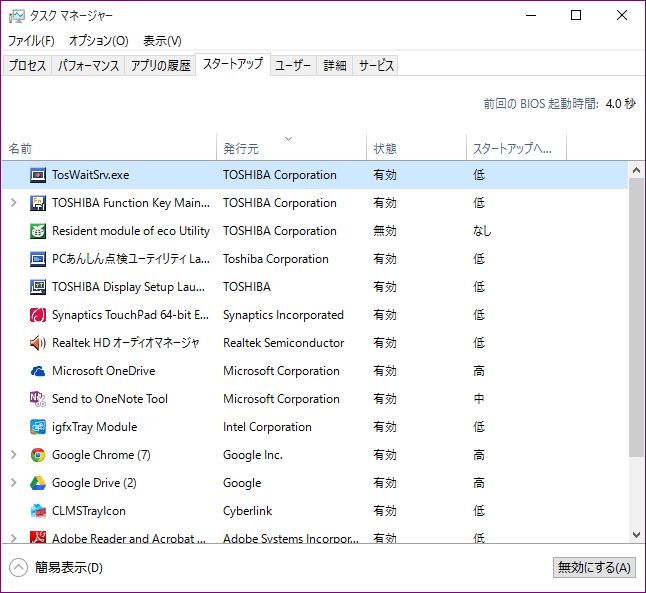This screenshot has width=646, height=593.
Task: Click the Synaptics TouchPad icon
Action: (x=38, y=315)
